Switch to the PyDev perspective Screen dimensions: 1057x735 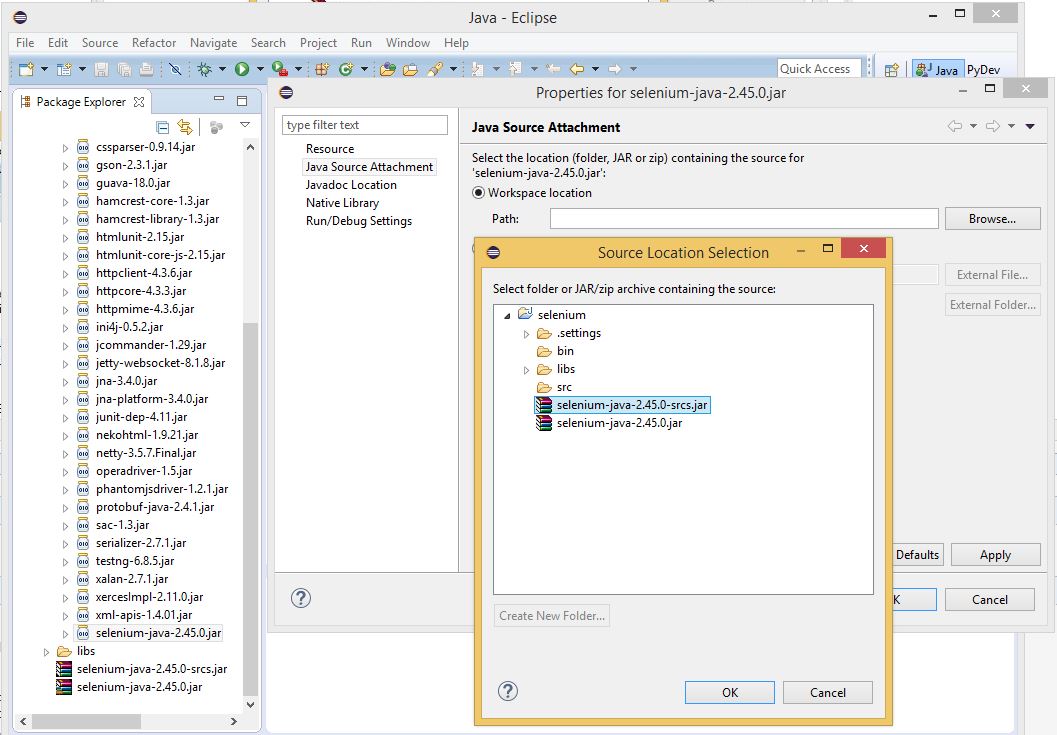click(983, 69)
